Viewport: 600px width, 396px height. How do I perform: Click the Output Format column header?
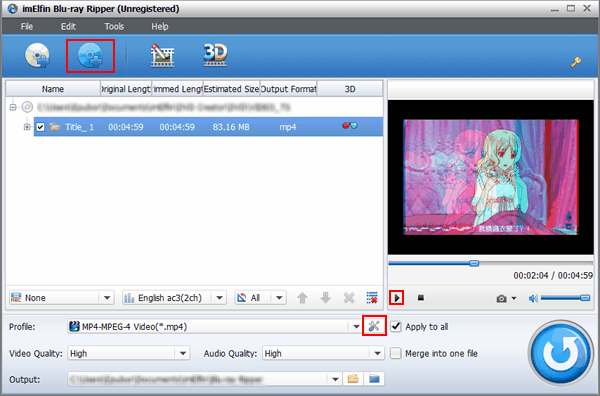click(289, 89)
